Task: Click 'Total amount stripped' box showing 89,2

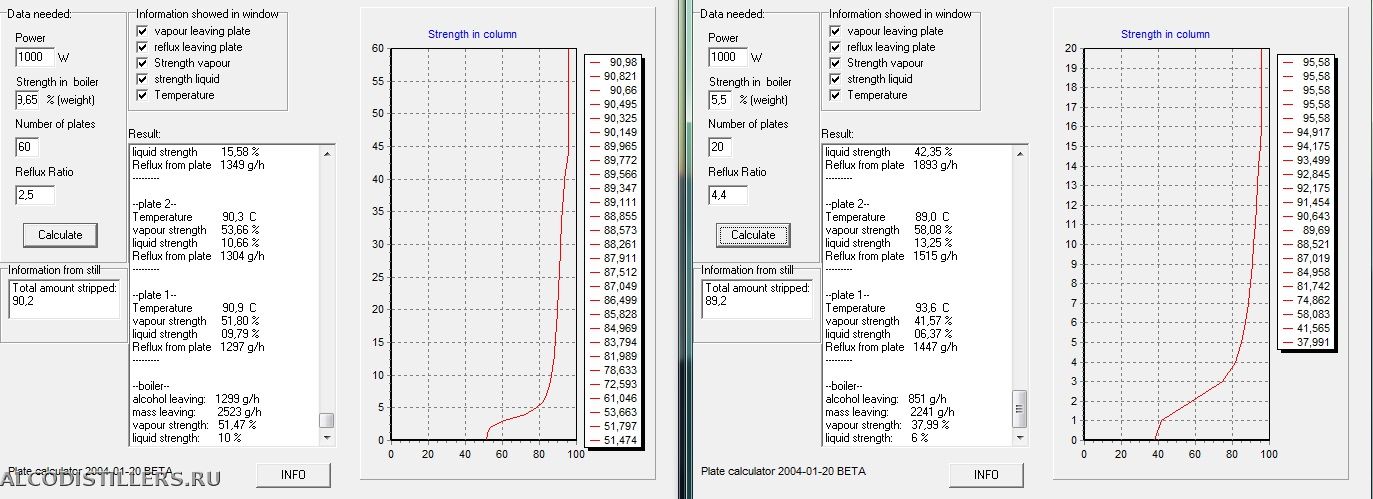Action: coord(757,299)
